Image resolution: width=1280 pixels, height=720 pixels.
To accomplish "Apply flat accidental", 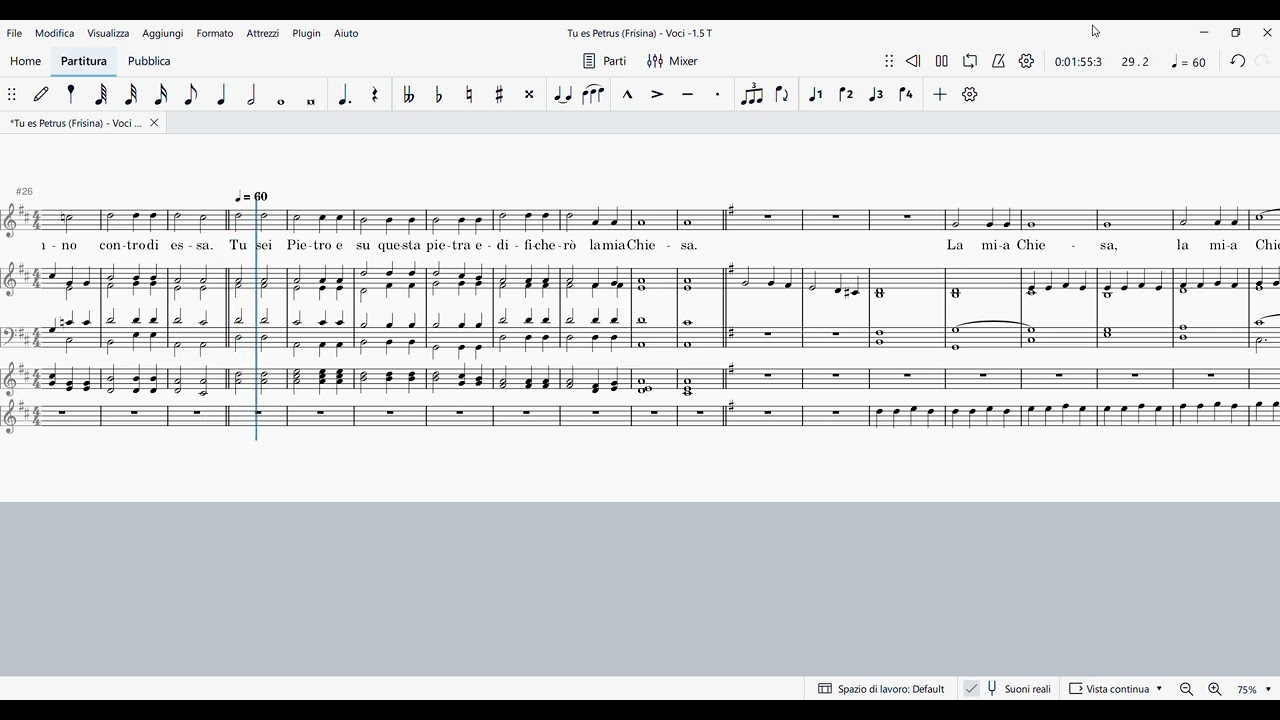I will click(439, 94).
